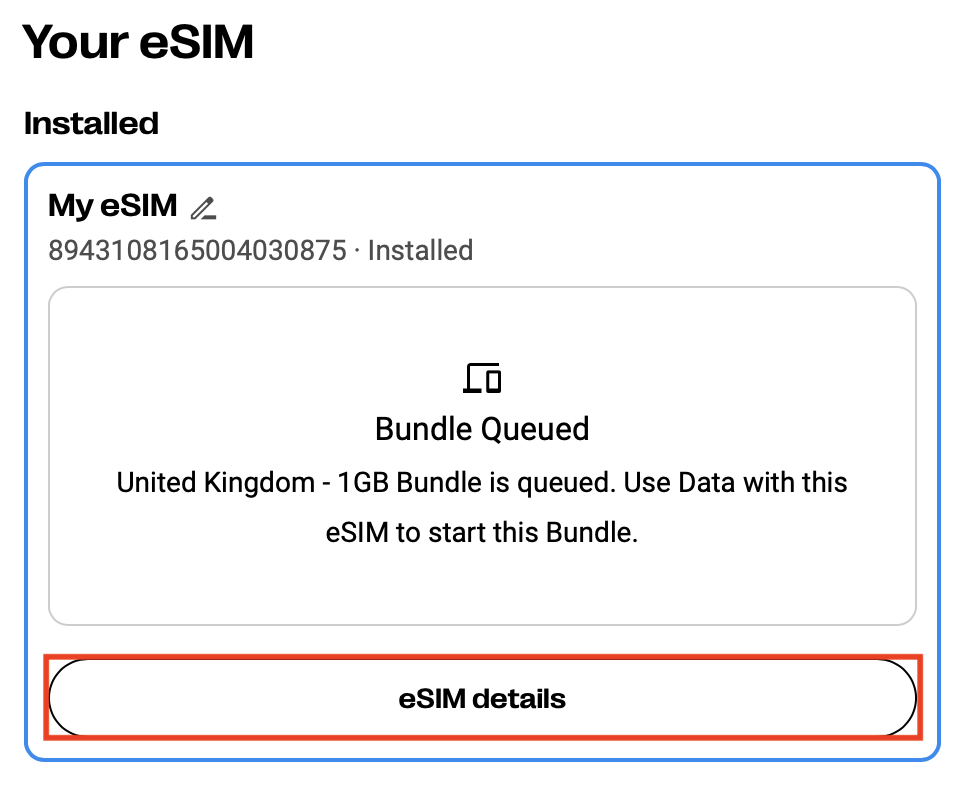
Task: Click empty space below the bundle description text
Action: tap(482, 585)
